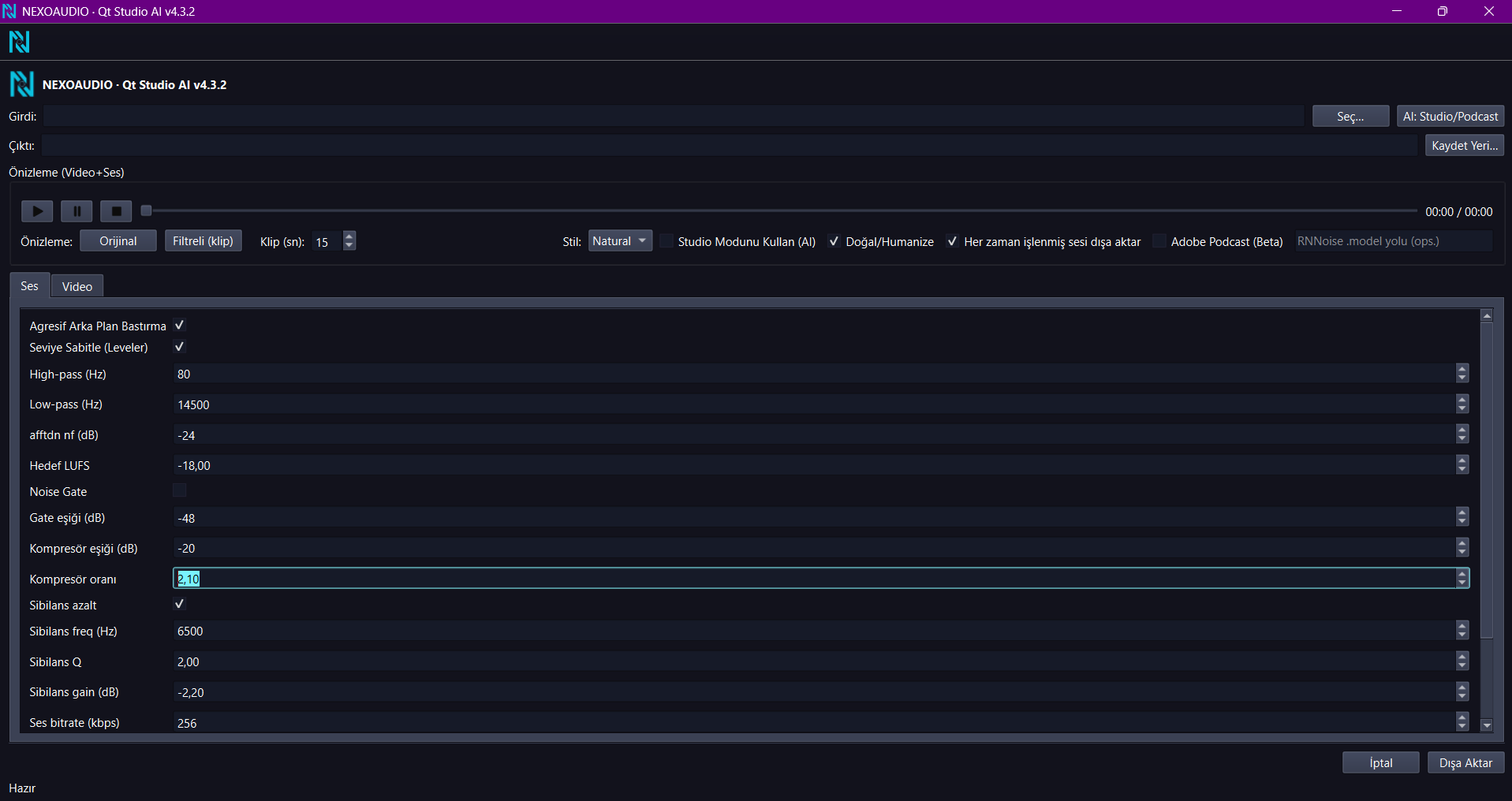Switch to the Video tab

coord(77,286)
